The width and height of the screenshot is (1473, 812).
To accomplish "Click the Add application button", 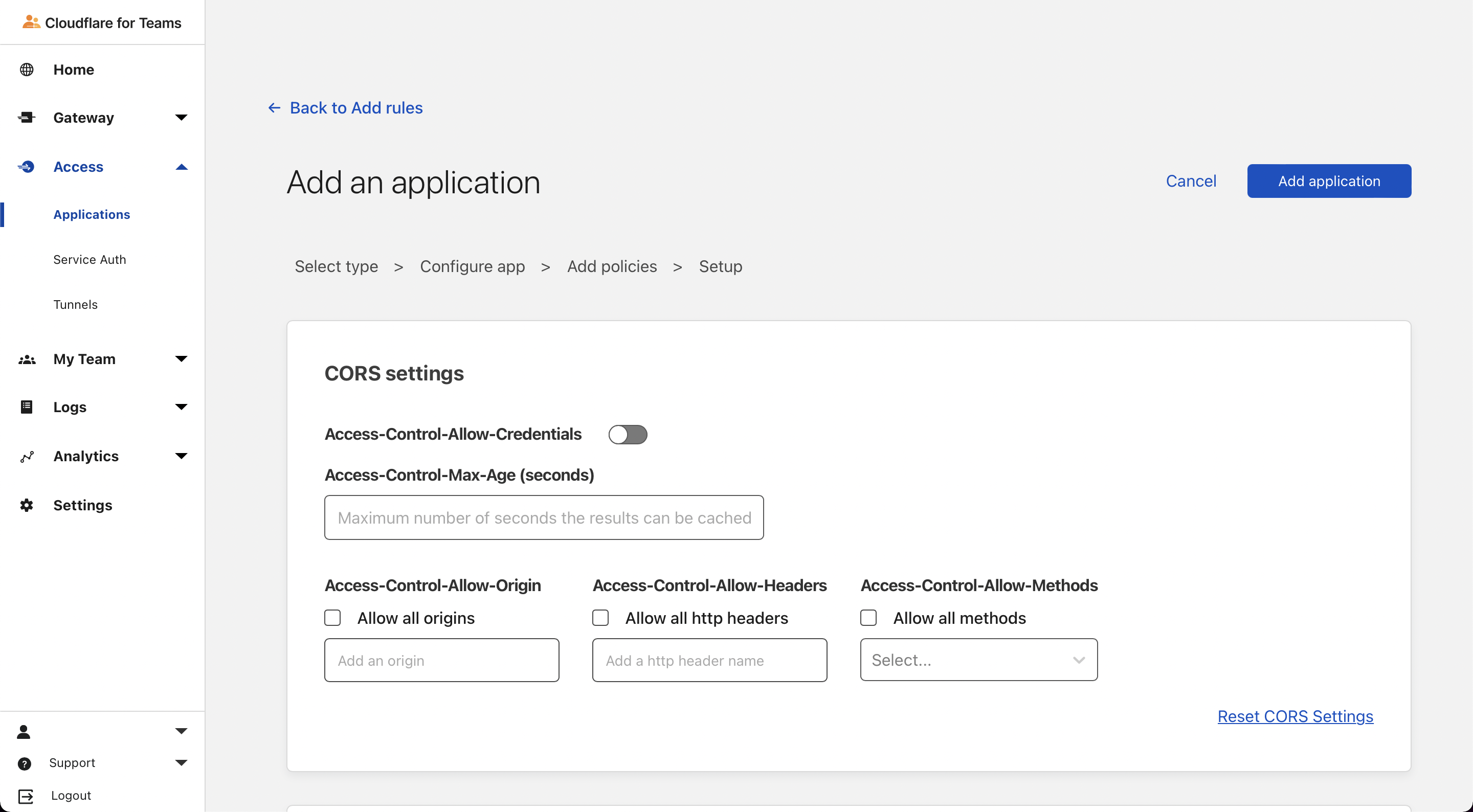I will click(1328, 182).
